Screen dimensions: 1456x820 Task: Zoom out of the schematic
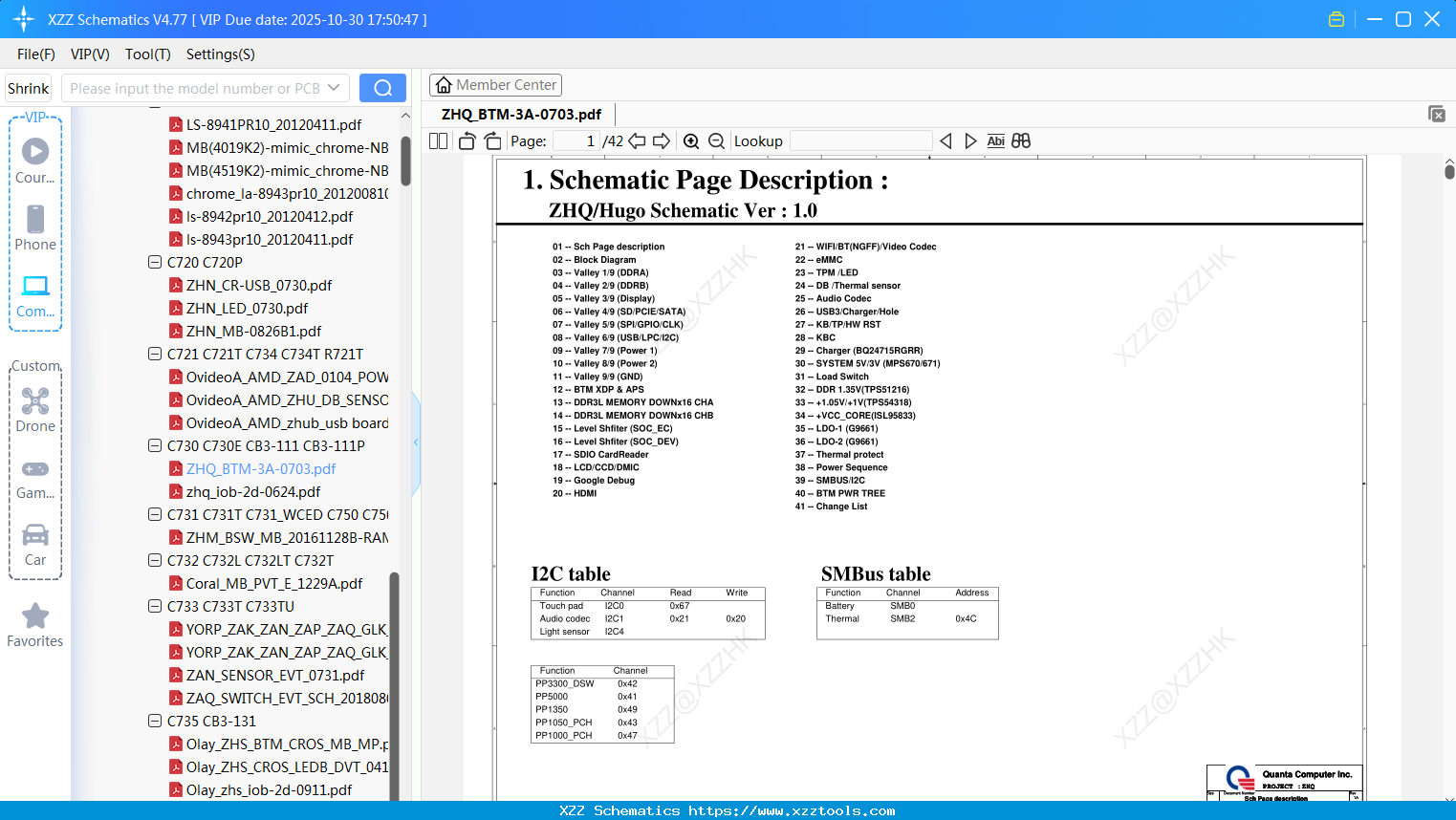click(x=716, y=141)
